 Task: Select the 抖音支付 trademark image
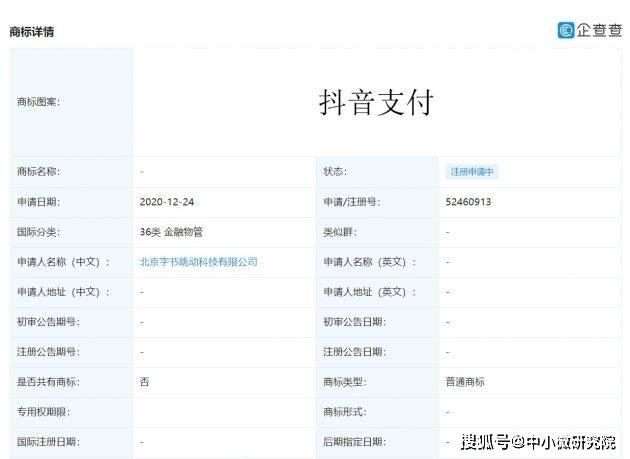376,102
